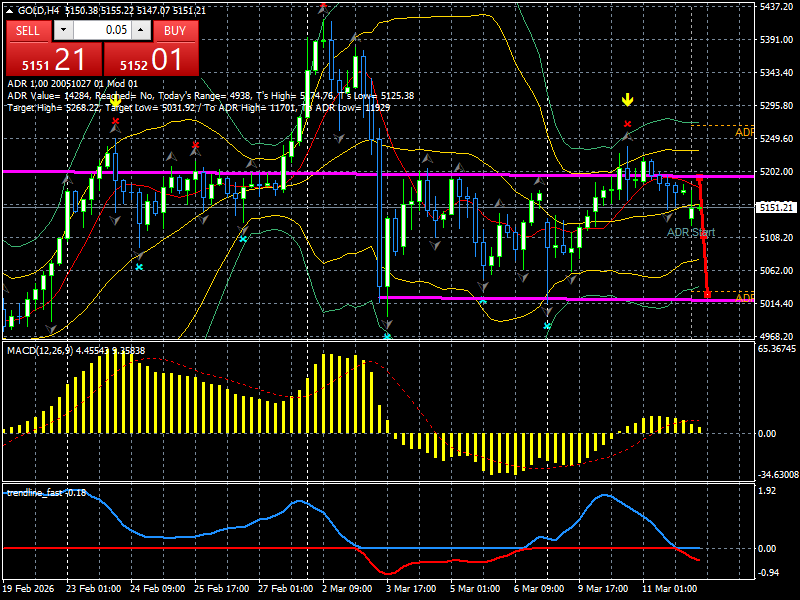The image size is (800, 600).
Task: Click the '25 Feb 17:00' time label
Action: 221,588
